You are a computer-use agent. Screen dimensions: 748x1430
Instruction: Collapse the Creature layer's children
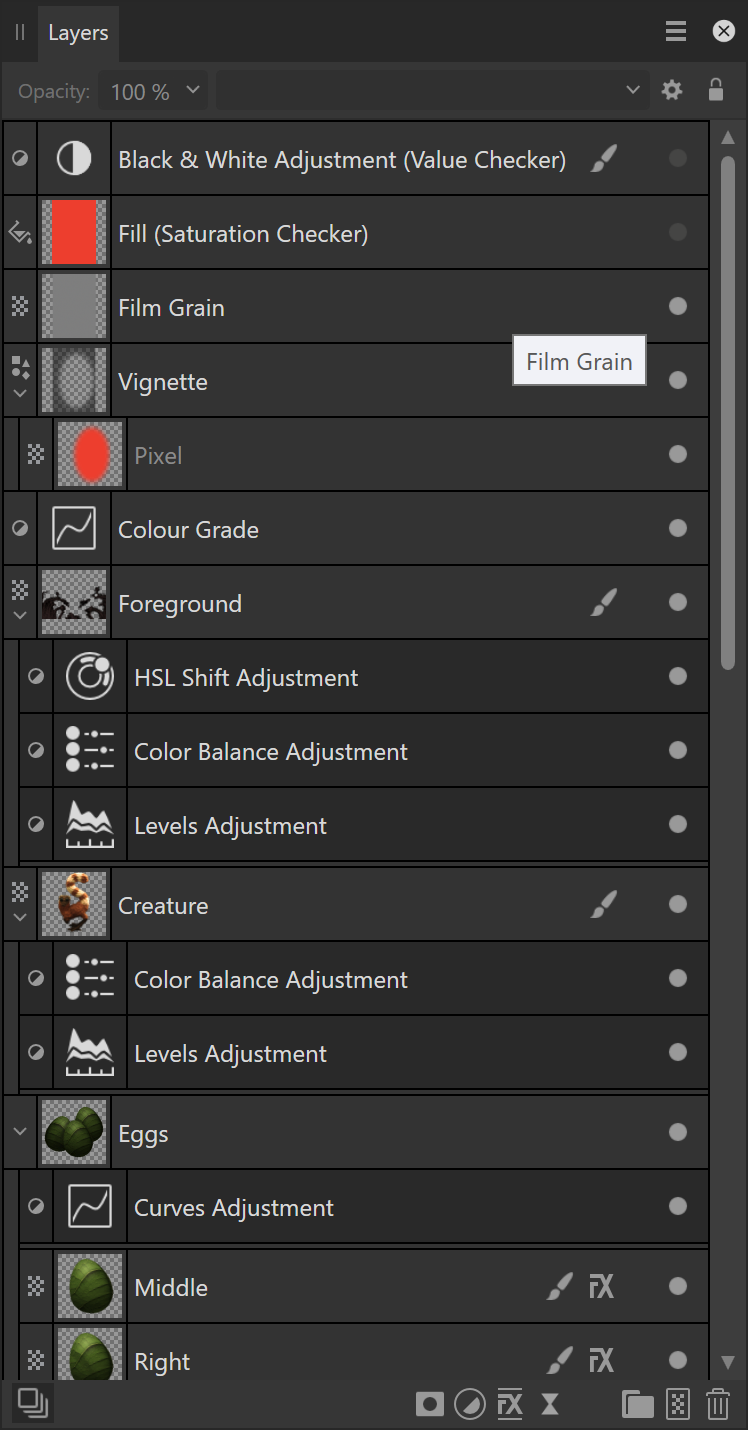click(x=19, y=917)
